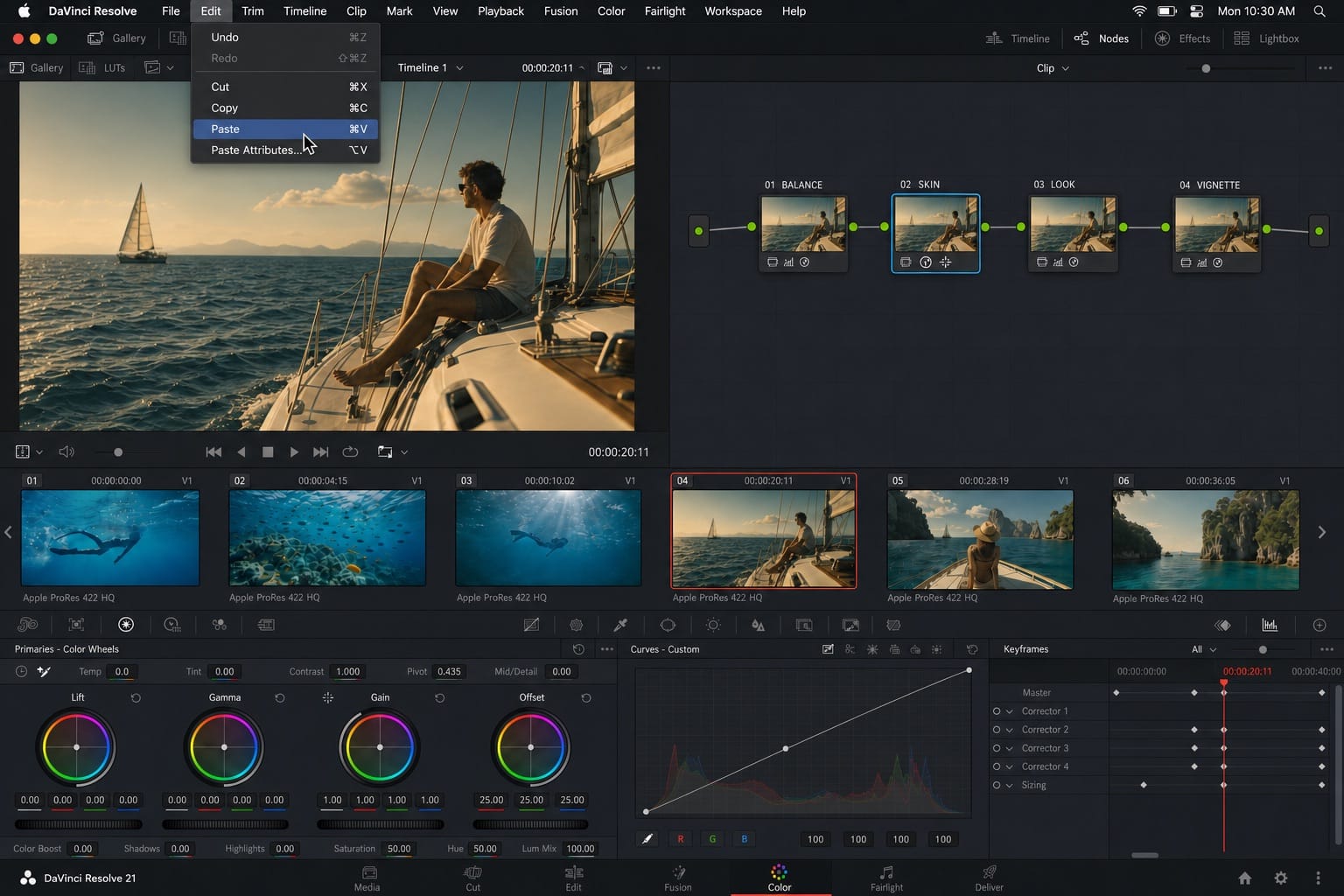The image size is (1344, 896).
Task: Open the Effects panel button
Action: pyautogui.click(x=1182, y=38)
